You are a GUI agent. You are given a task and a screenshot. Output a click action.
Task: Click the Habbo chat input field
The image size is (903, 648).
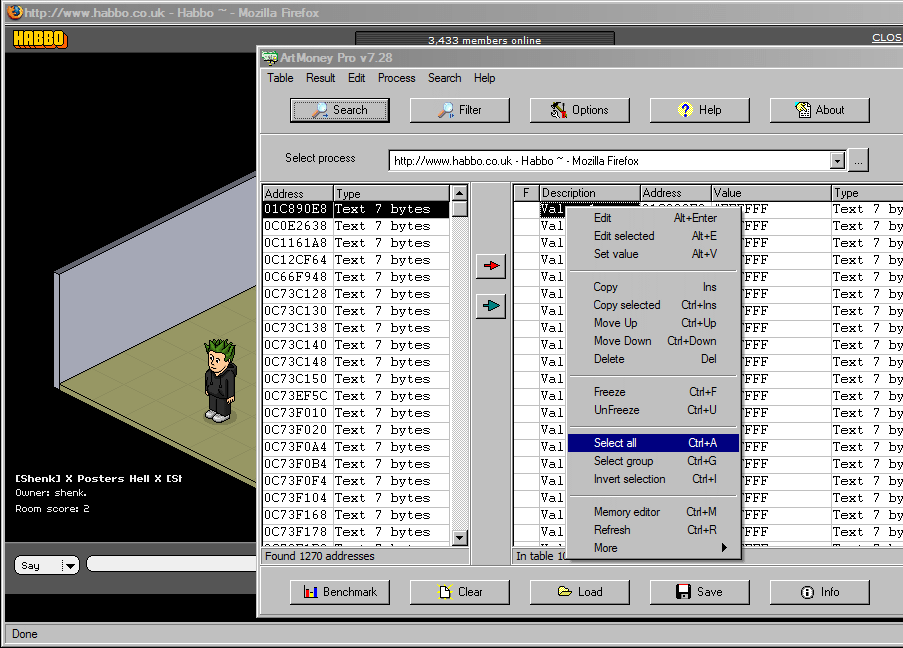click(172, 564)
